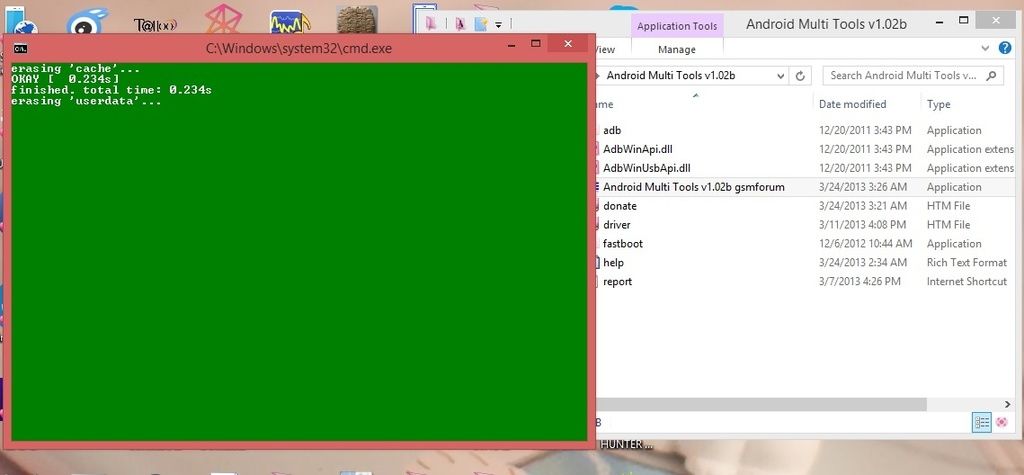Open the waveform desktop application icon
This screenshot has height=475, width=1024.
(289, 22)
